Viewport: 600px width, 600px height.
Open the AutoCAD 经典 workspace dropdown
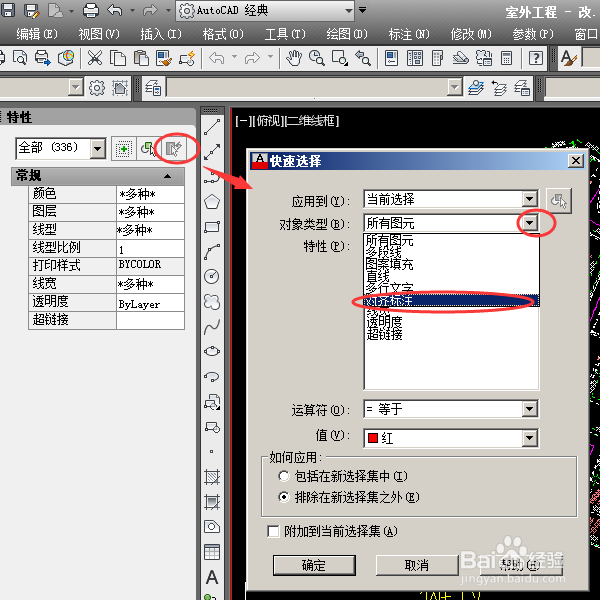tap(349, 10)
